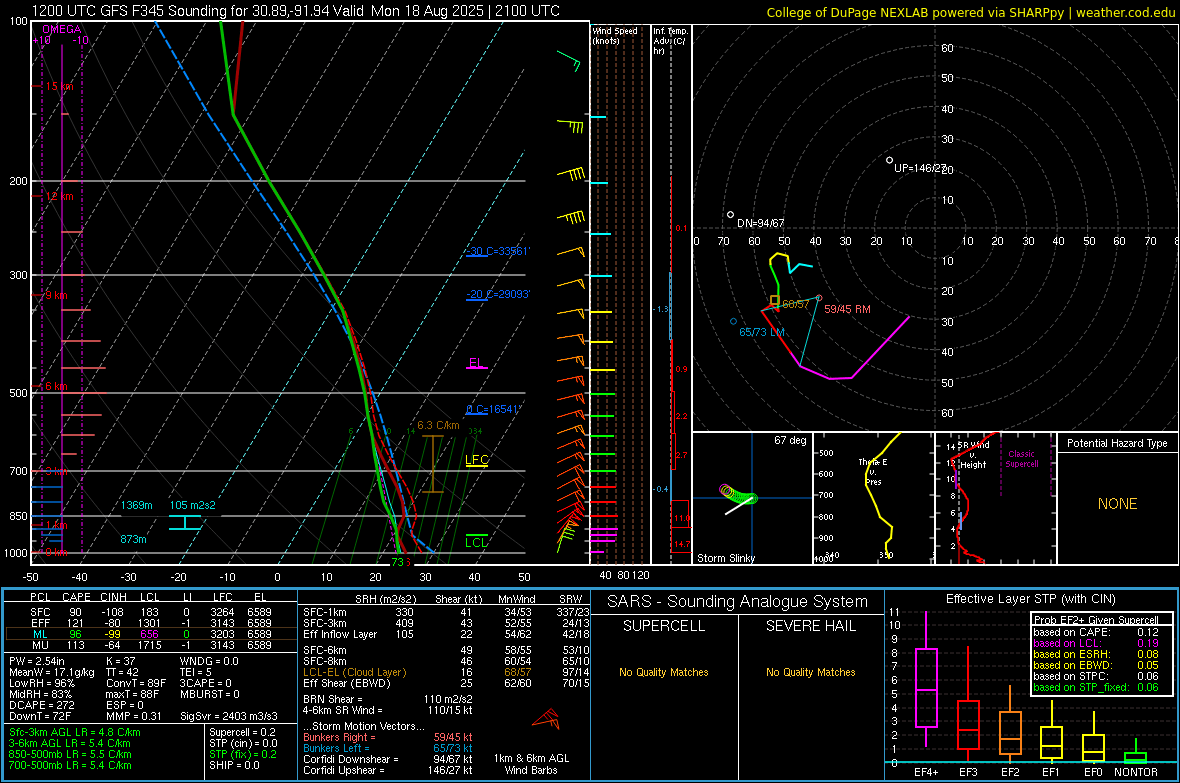Click the NONE hazard type value
The height and width of the screenshot is (783, 1180).
coord(1118,504)
